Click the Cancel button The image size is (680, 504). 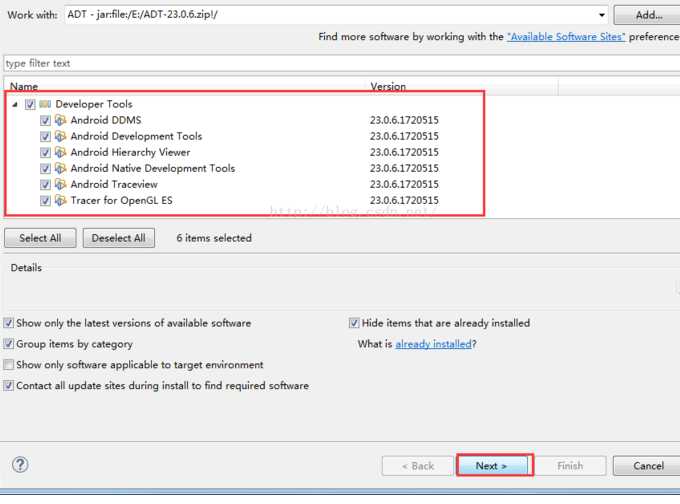(x=648, y=466)
